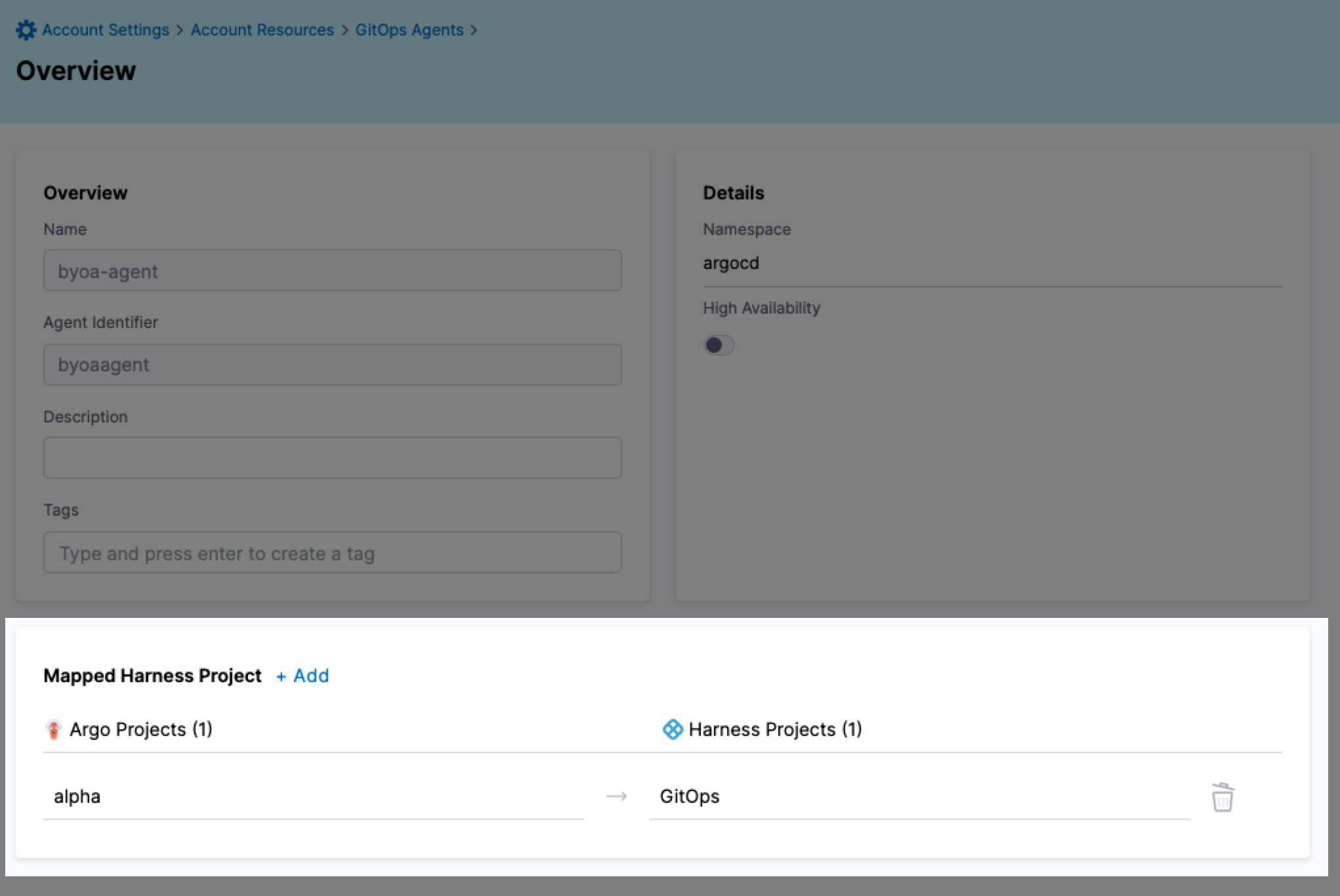Add a new mapped Harness project

303,676
